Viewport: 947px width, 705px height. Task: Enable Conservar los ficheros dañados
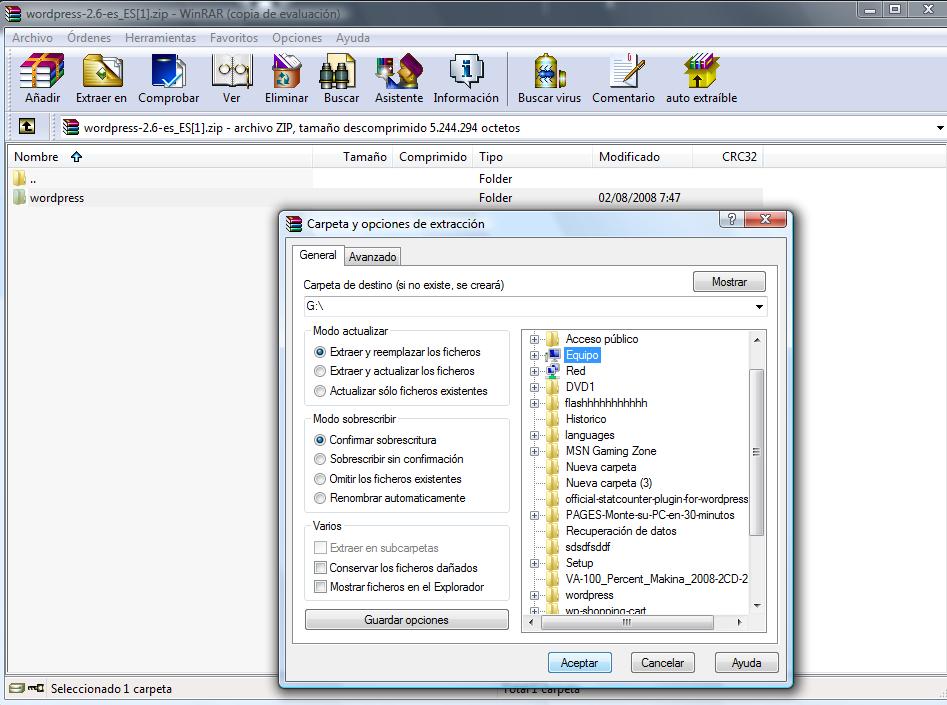pos(321,568)
